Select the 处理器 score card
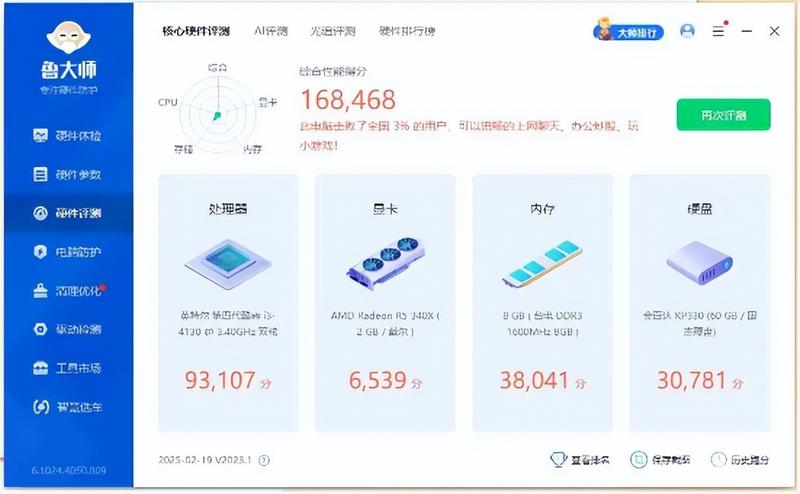 click(x=228, y=303)
